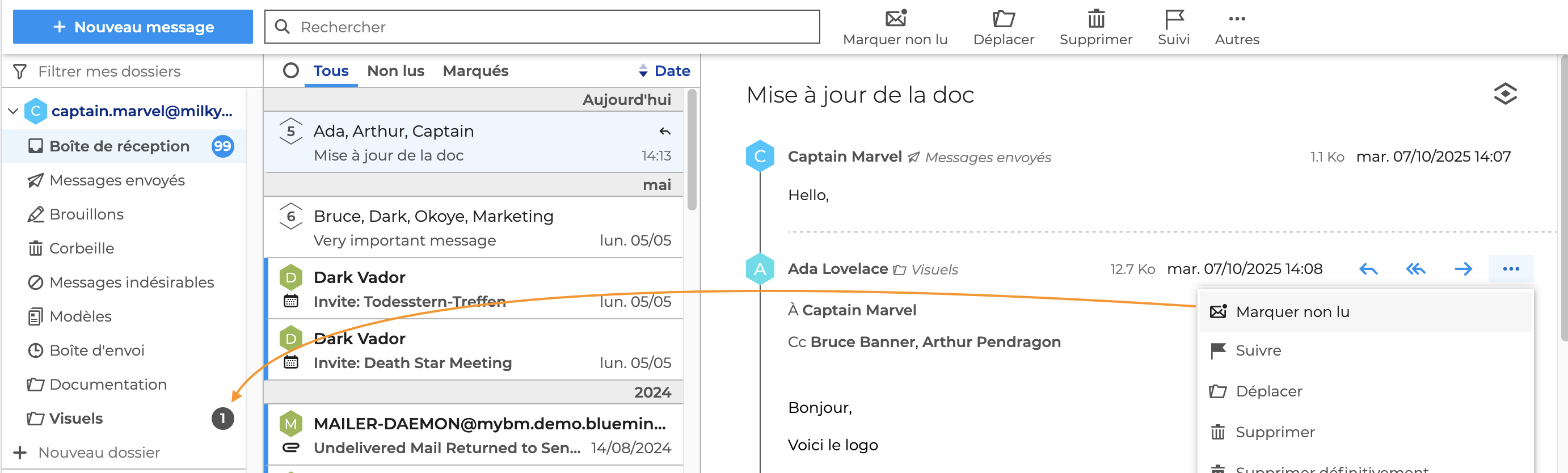Click the Supprimer trash icon in toolbar

(x=1095, y=19)
